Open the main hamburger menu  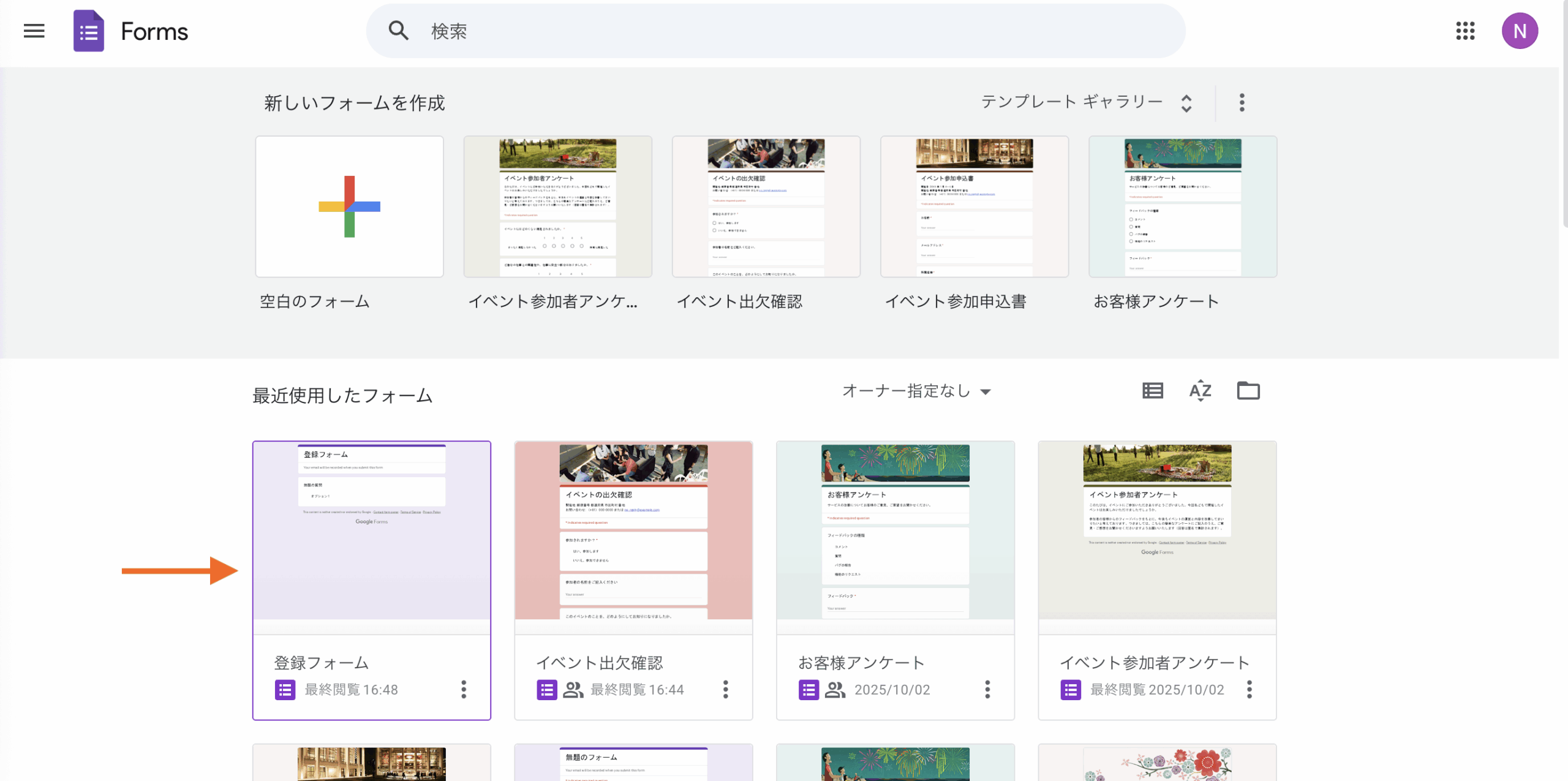coord(34,31)
